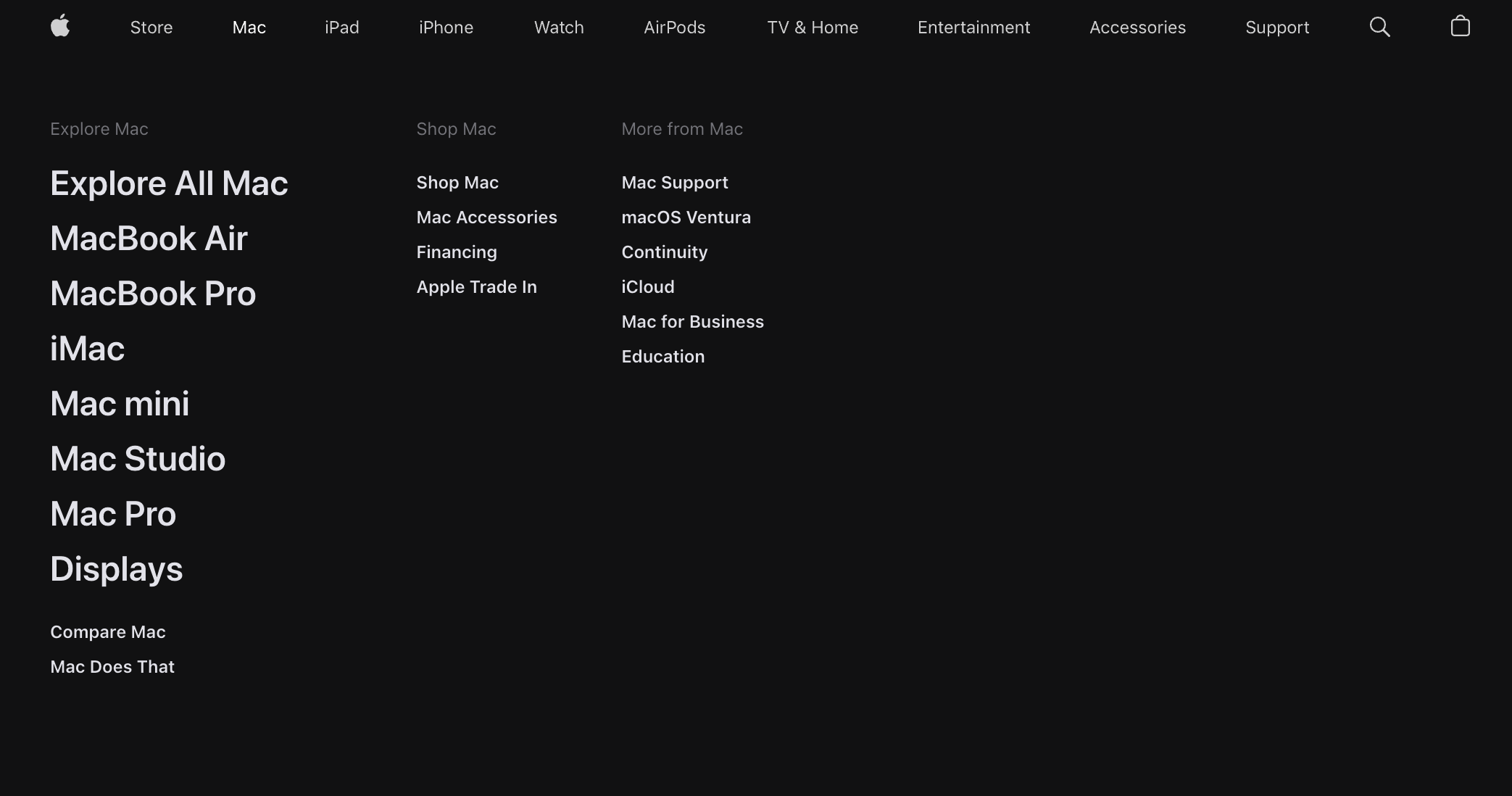Open TV & Home menu
The image size is (1512, 796).
pyautogui.click(x=813, y=28)
